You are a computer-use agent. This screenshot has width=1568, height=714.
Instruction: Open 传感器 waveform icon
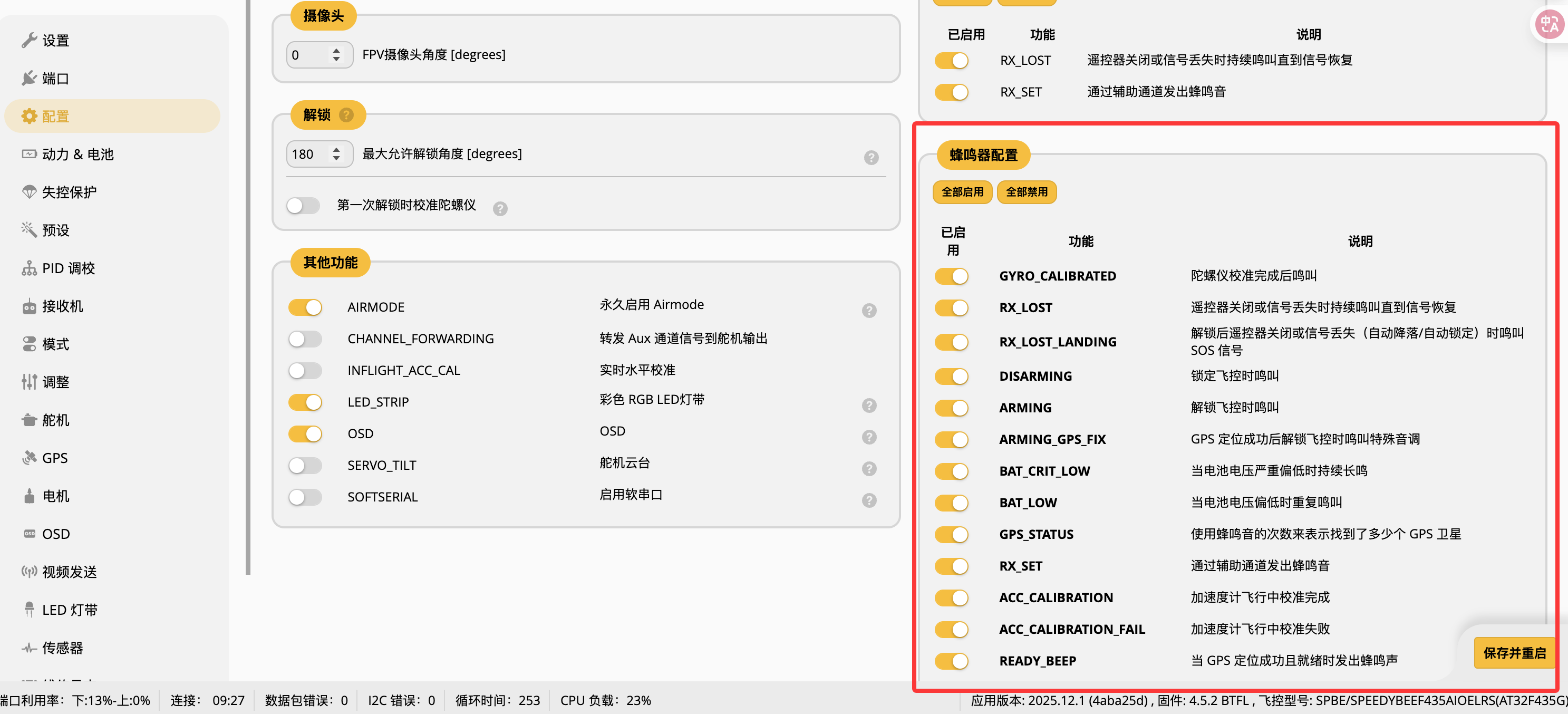click(28, 648)
